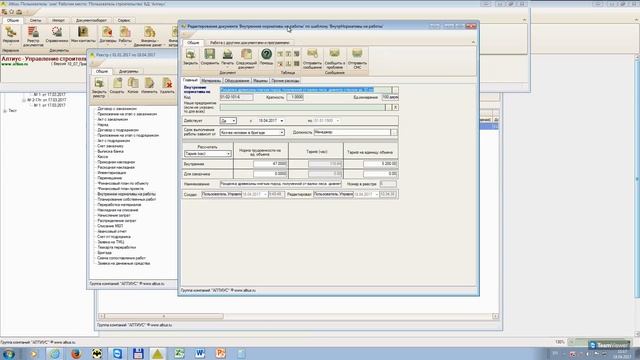Save the document with the Сохранить icon

(x=209, y=57)
